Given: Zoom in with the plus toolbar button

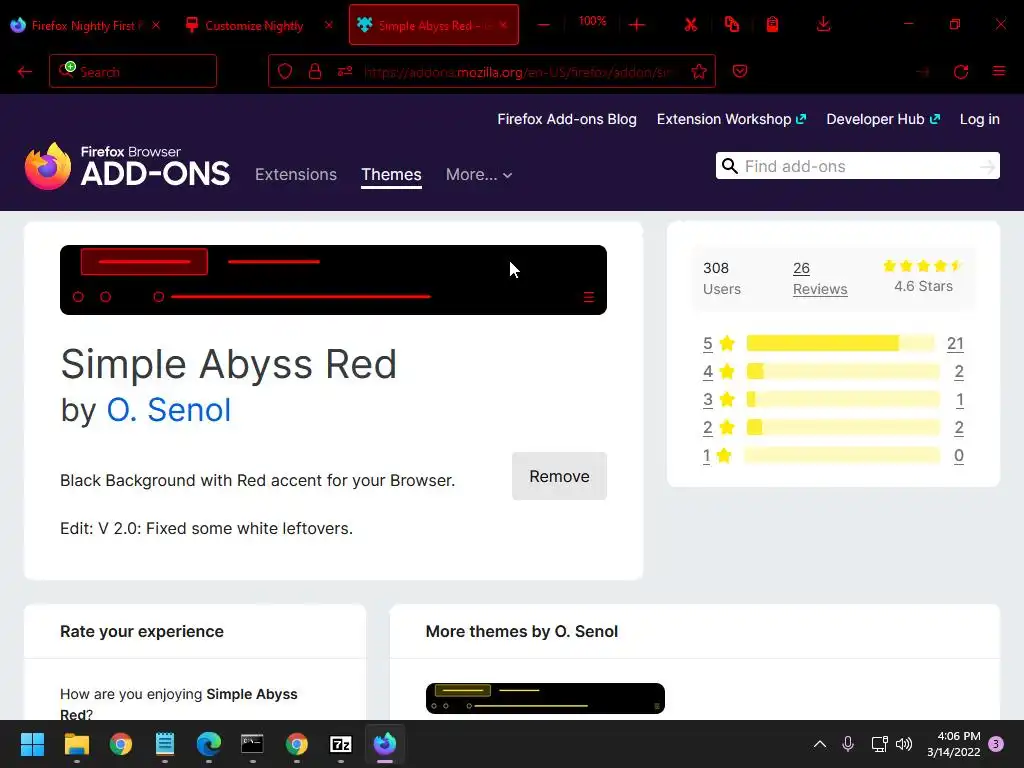Looking at the screenshot, I should (637, 25).
